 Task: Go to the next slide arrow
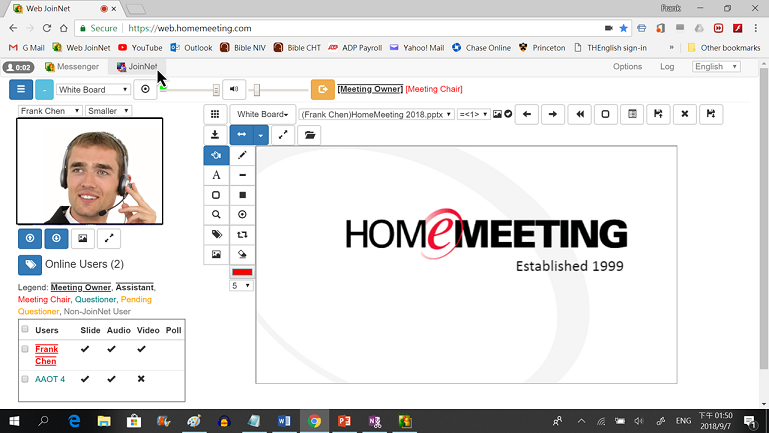[553, 114]
